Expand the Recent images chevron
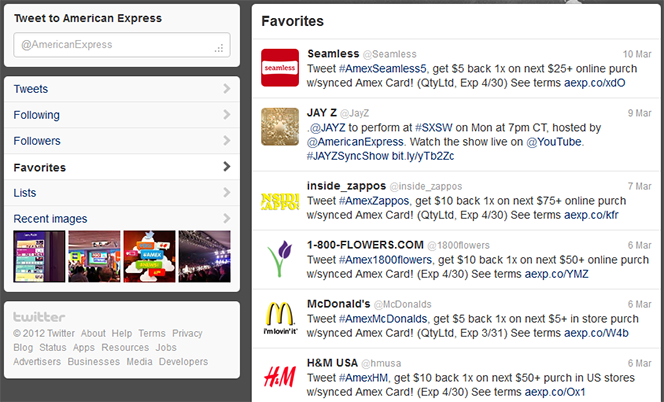The image size is (664, 402). [227, 219]
